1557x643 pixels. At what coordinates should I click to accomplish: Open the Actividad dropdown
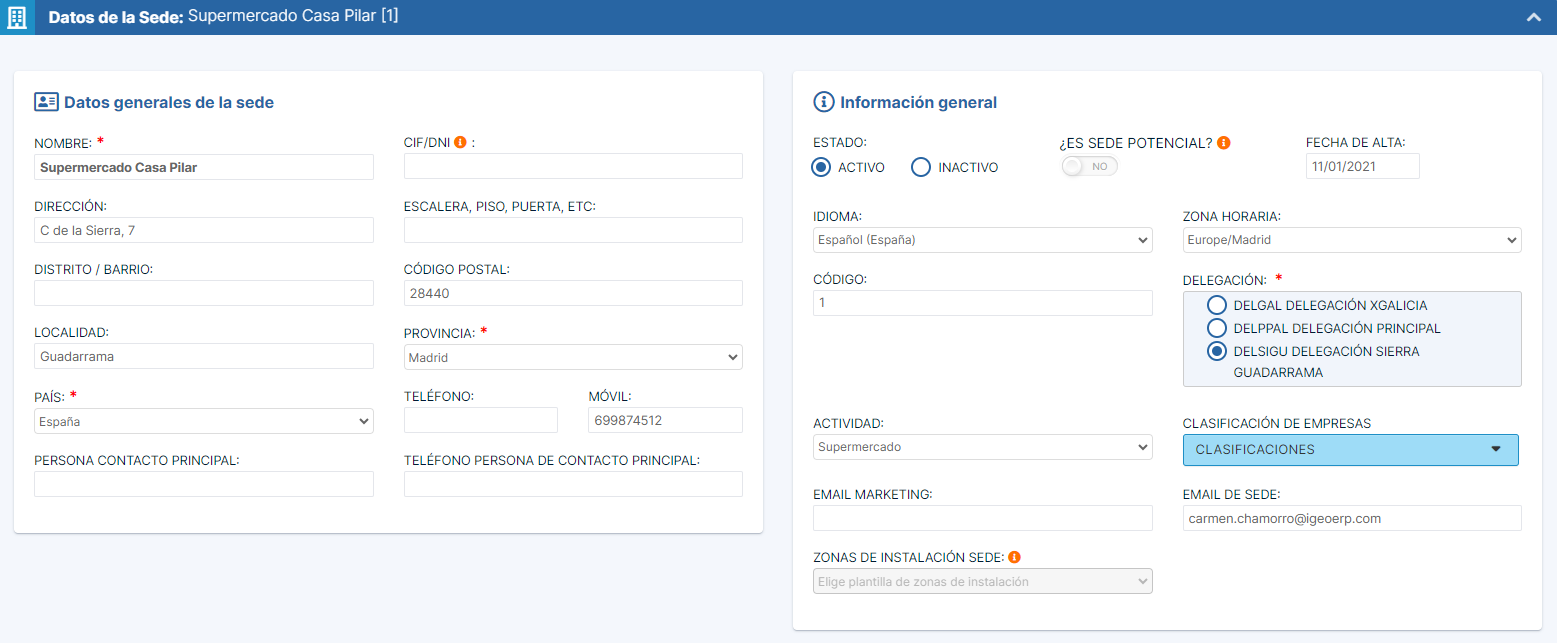click(982, 447)
